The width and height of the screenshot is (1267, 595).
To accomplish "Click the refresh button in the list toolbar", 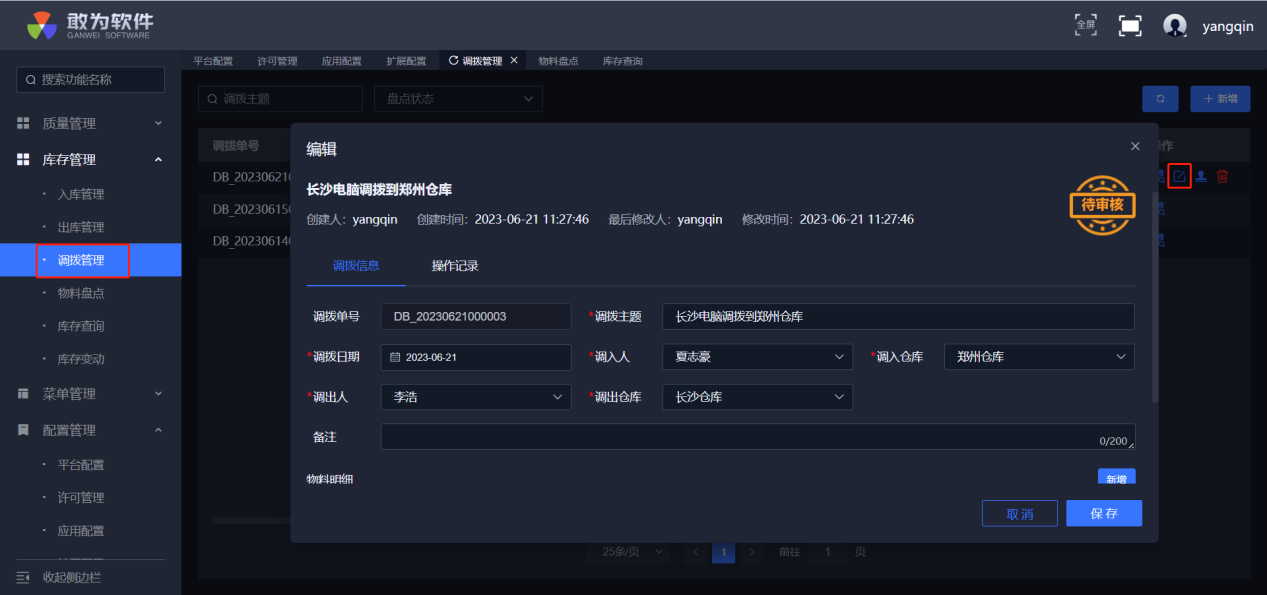I will tap(1160, 99).
